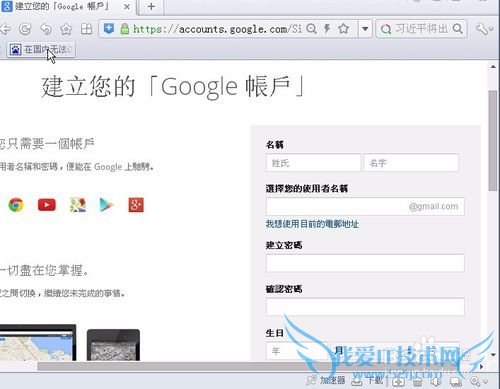This screenshot has width=500, height=389.
Task: Click the tablet device thumbnail image
Action: click(113, 345)
